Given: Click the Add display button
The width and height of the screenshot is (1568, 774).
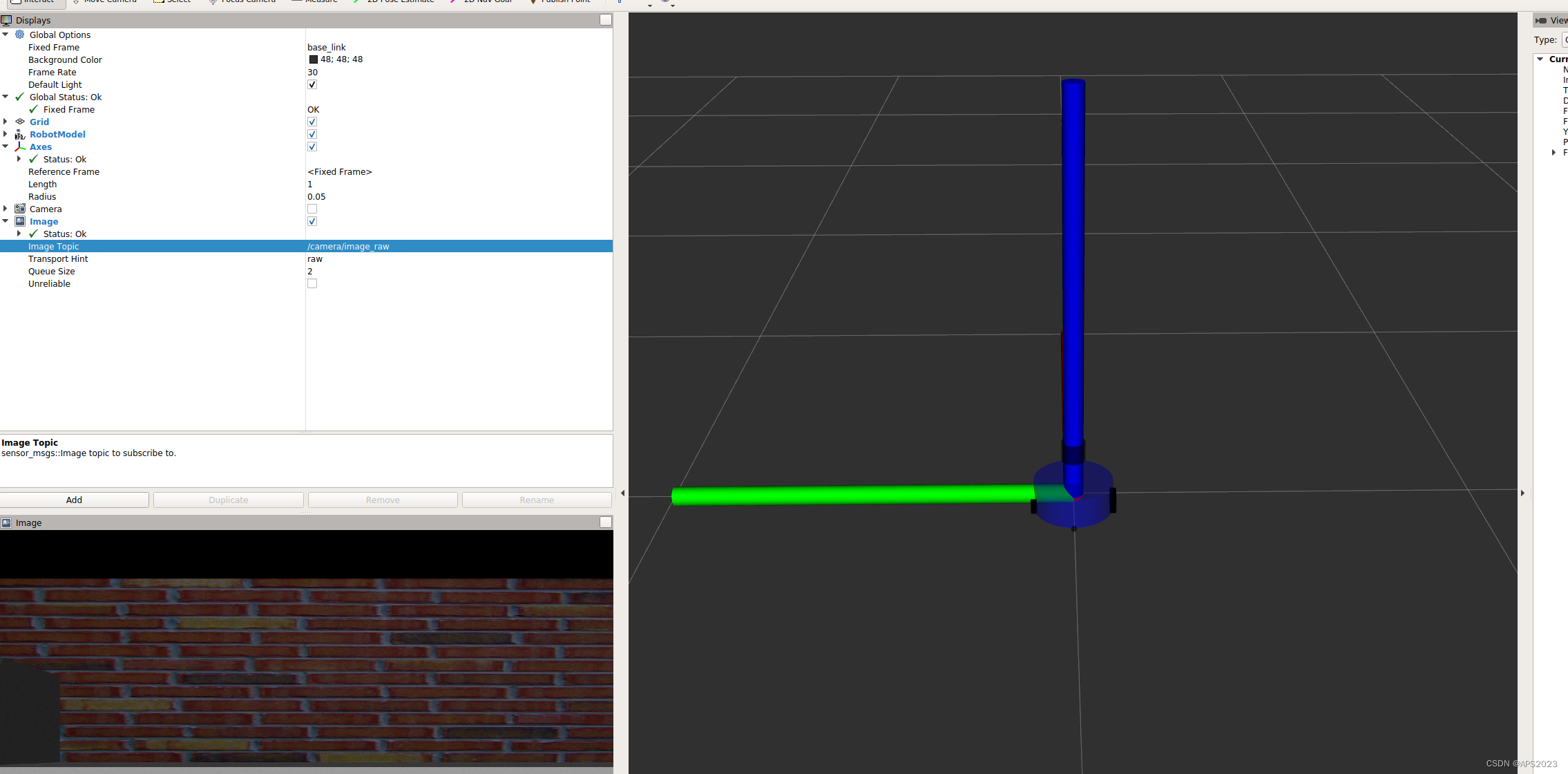Looking at the screenshot, I should point(74,500).
